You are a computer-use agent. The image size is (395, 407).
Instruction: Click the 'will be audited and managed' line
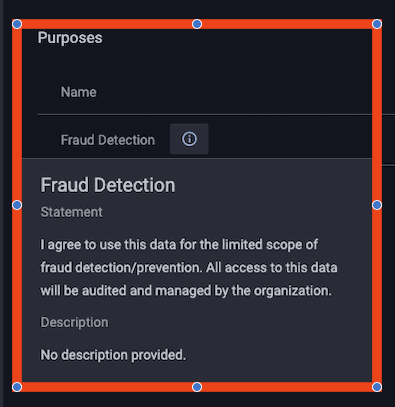coord(186,291)
